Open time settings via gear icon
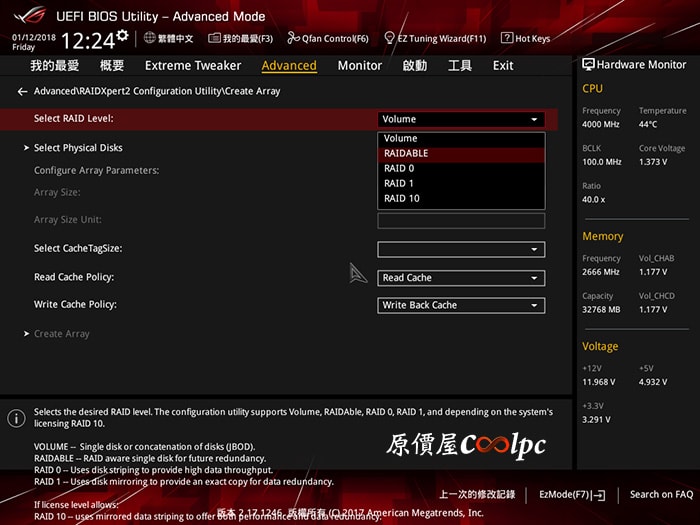The width and height of the screenshot is (700, 525). [x=122, y=35]
